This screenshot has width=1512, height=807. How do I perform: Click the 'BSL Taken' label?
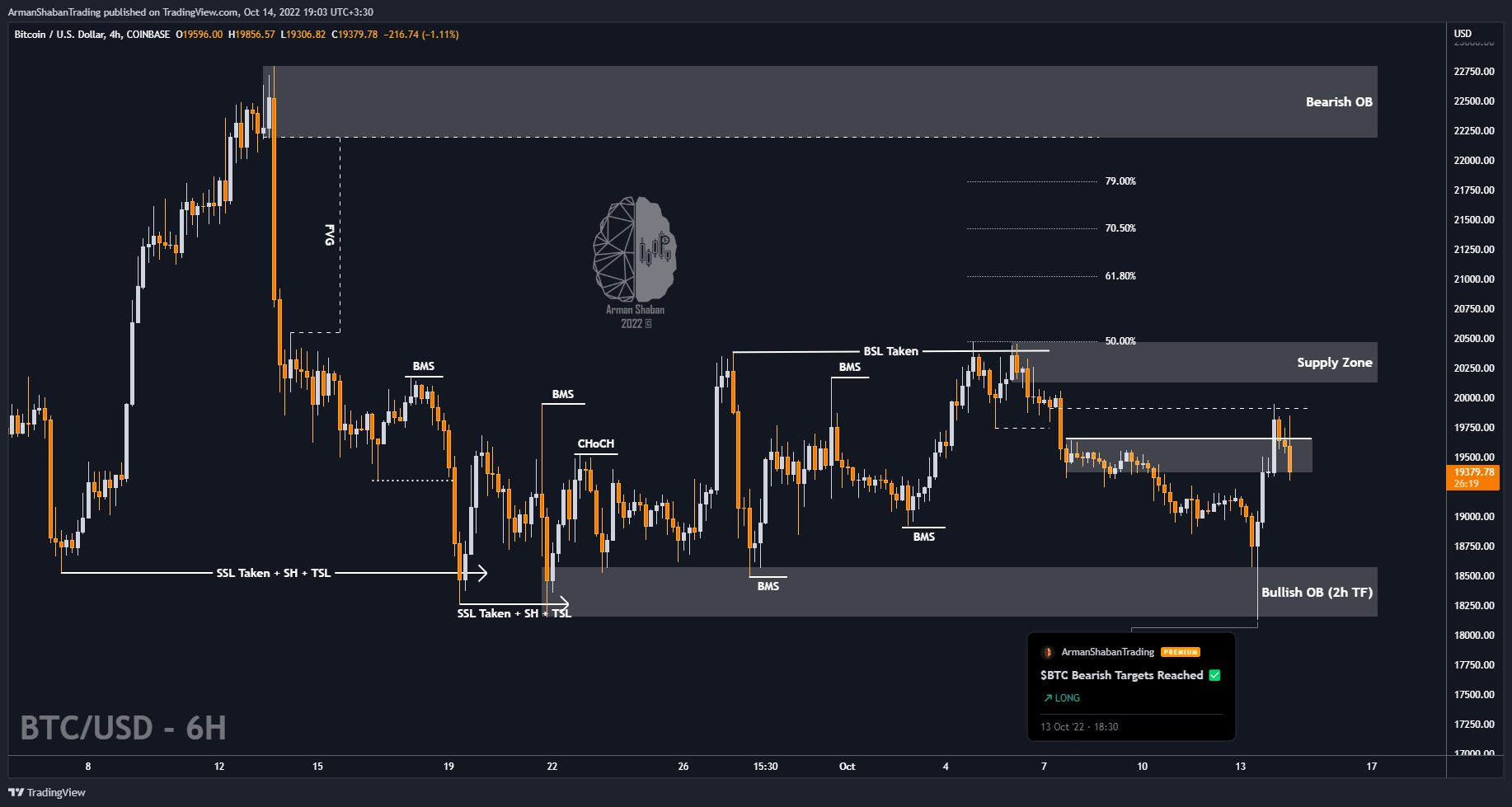890,351
